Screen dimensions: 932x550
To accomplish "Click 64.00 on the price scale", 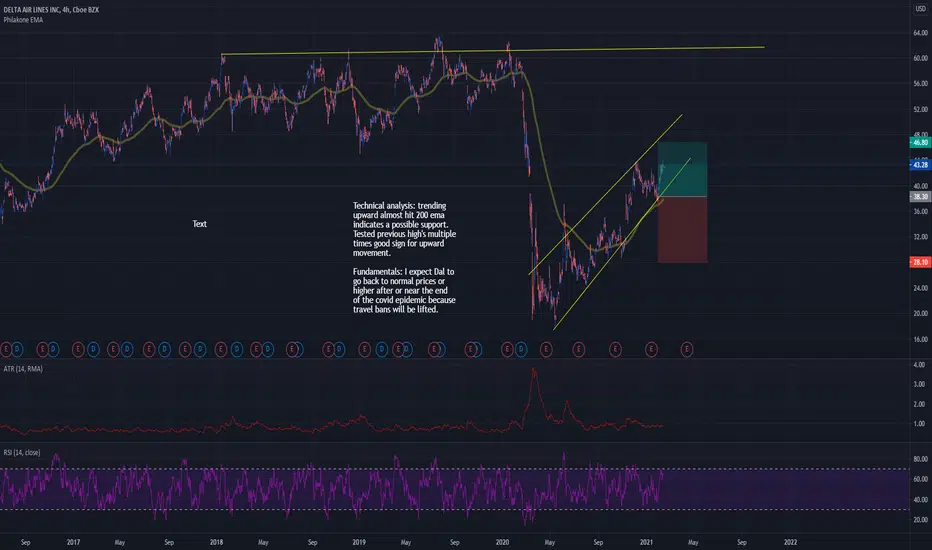I will pos(920,33).
